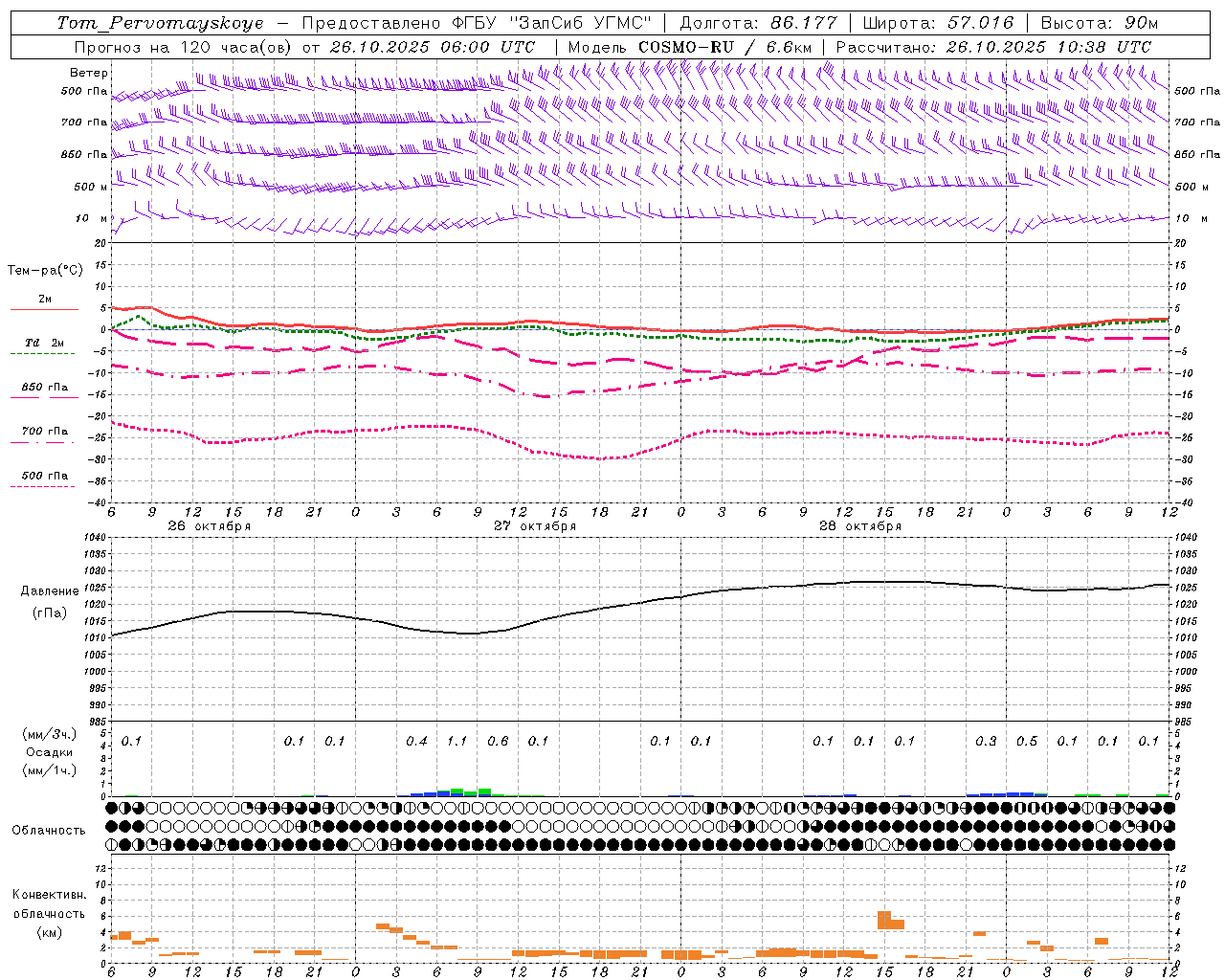Click the tallest orange convective cloud bar

(x=884, y=920)
